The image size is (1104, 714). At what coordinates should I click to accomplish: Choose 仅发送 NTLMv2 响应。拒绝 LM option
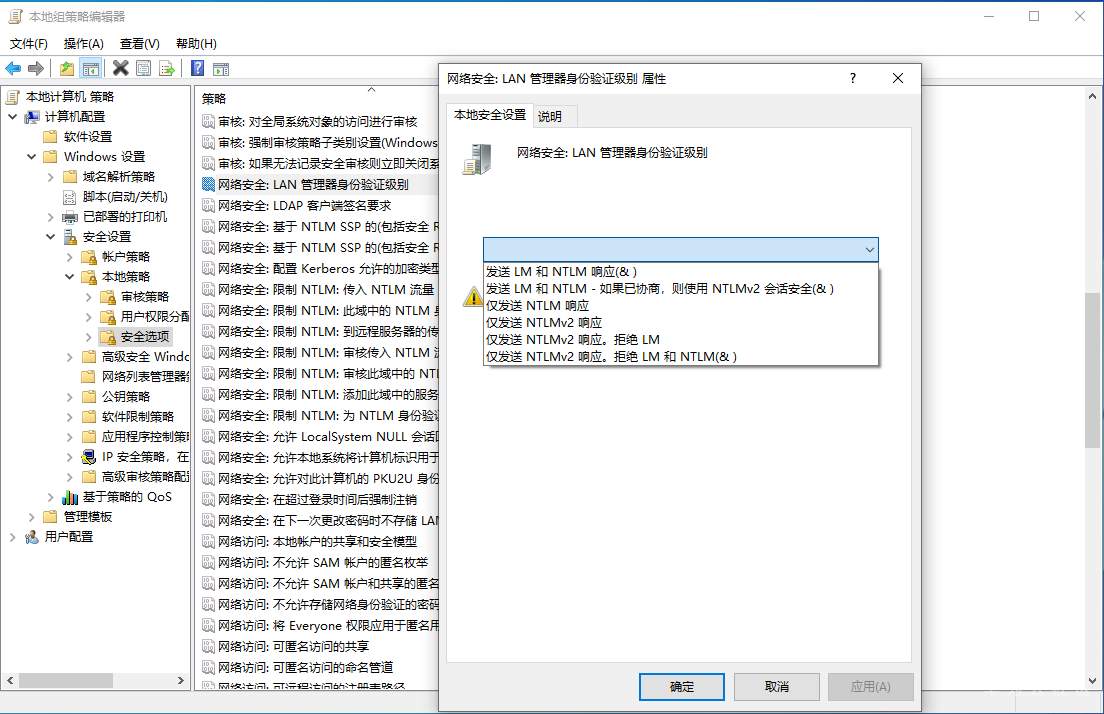pos(681,339)
